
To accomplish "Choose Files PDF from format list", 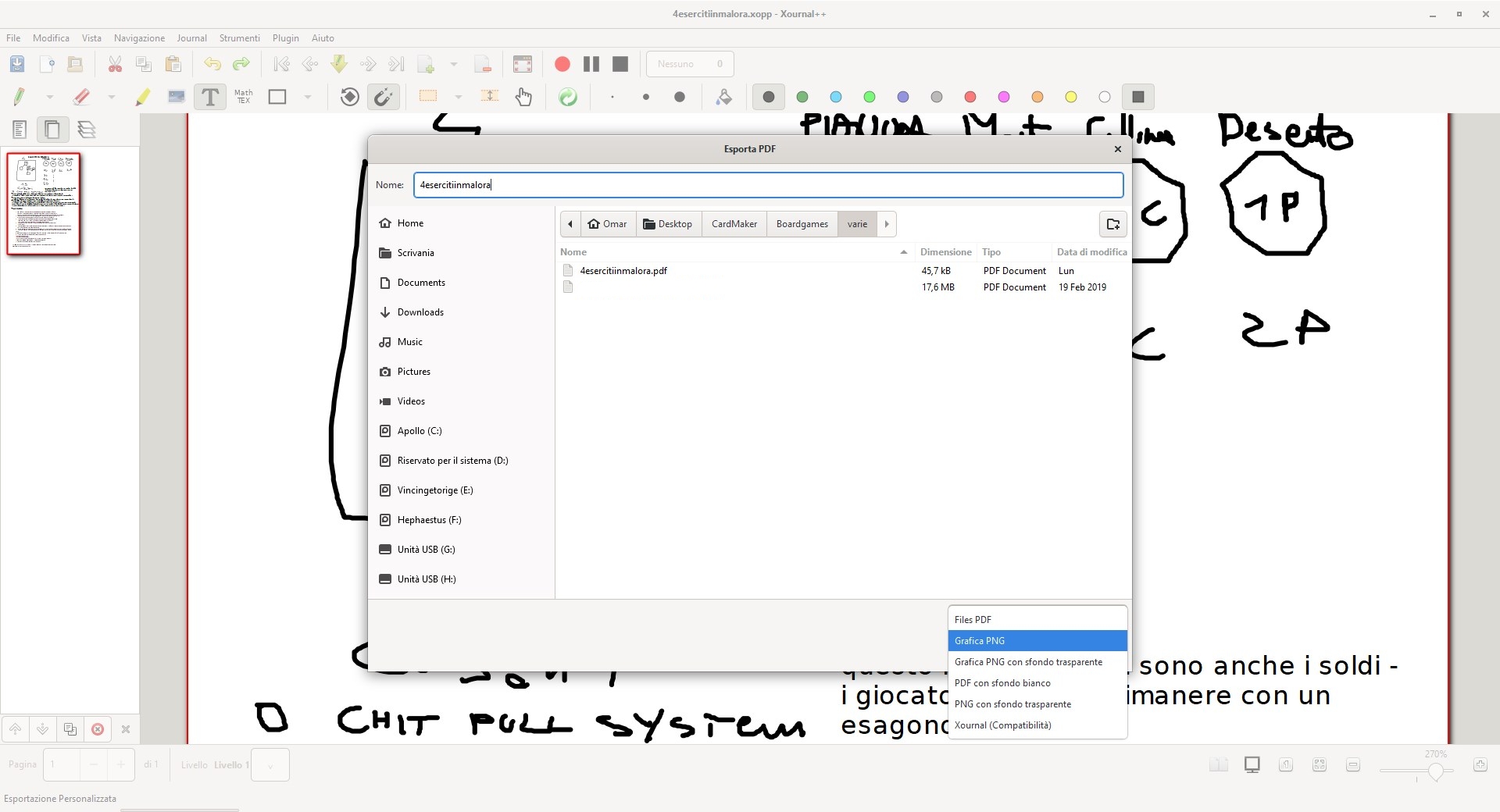I will (x=1037, y=620).
